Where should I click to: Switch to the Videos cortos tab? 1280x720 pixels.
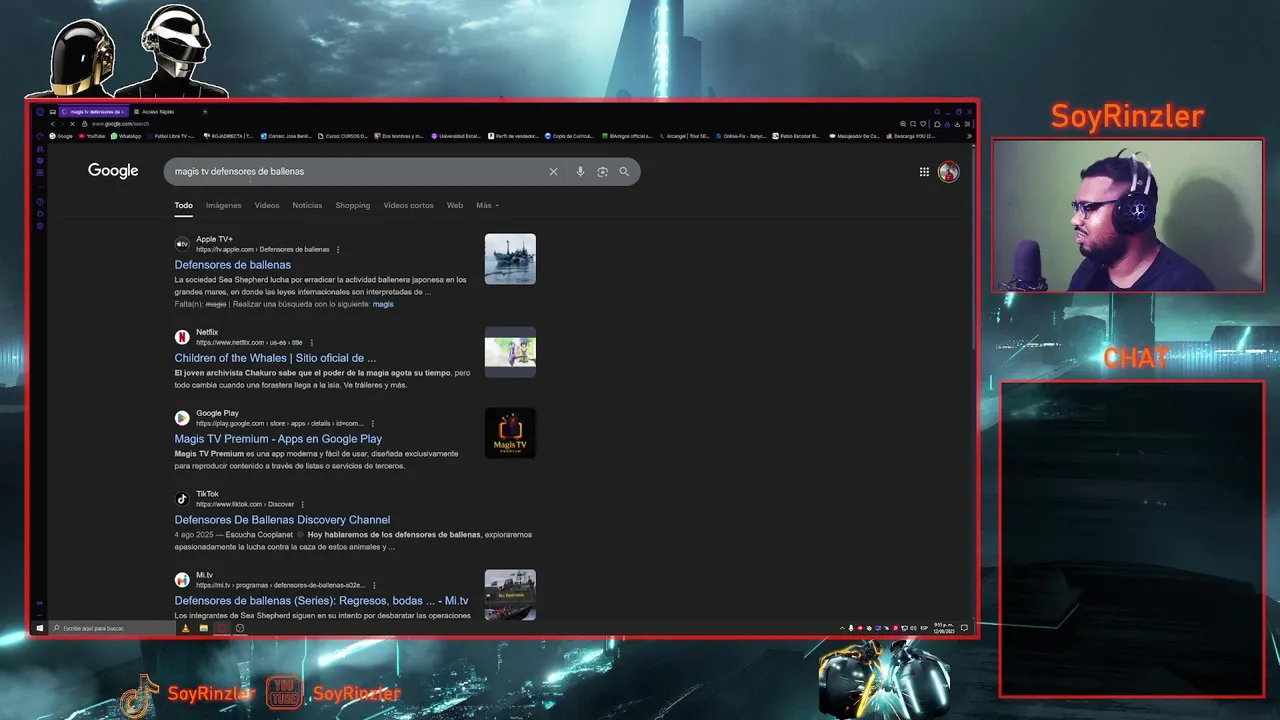pos(408,205)
